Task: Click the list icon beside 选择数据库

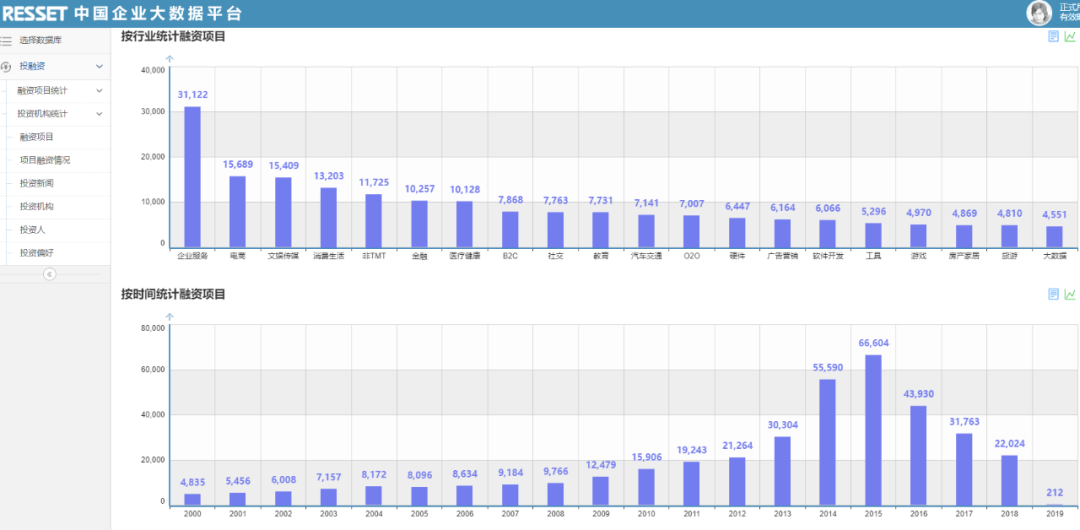Action: [6, 41]
